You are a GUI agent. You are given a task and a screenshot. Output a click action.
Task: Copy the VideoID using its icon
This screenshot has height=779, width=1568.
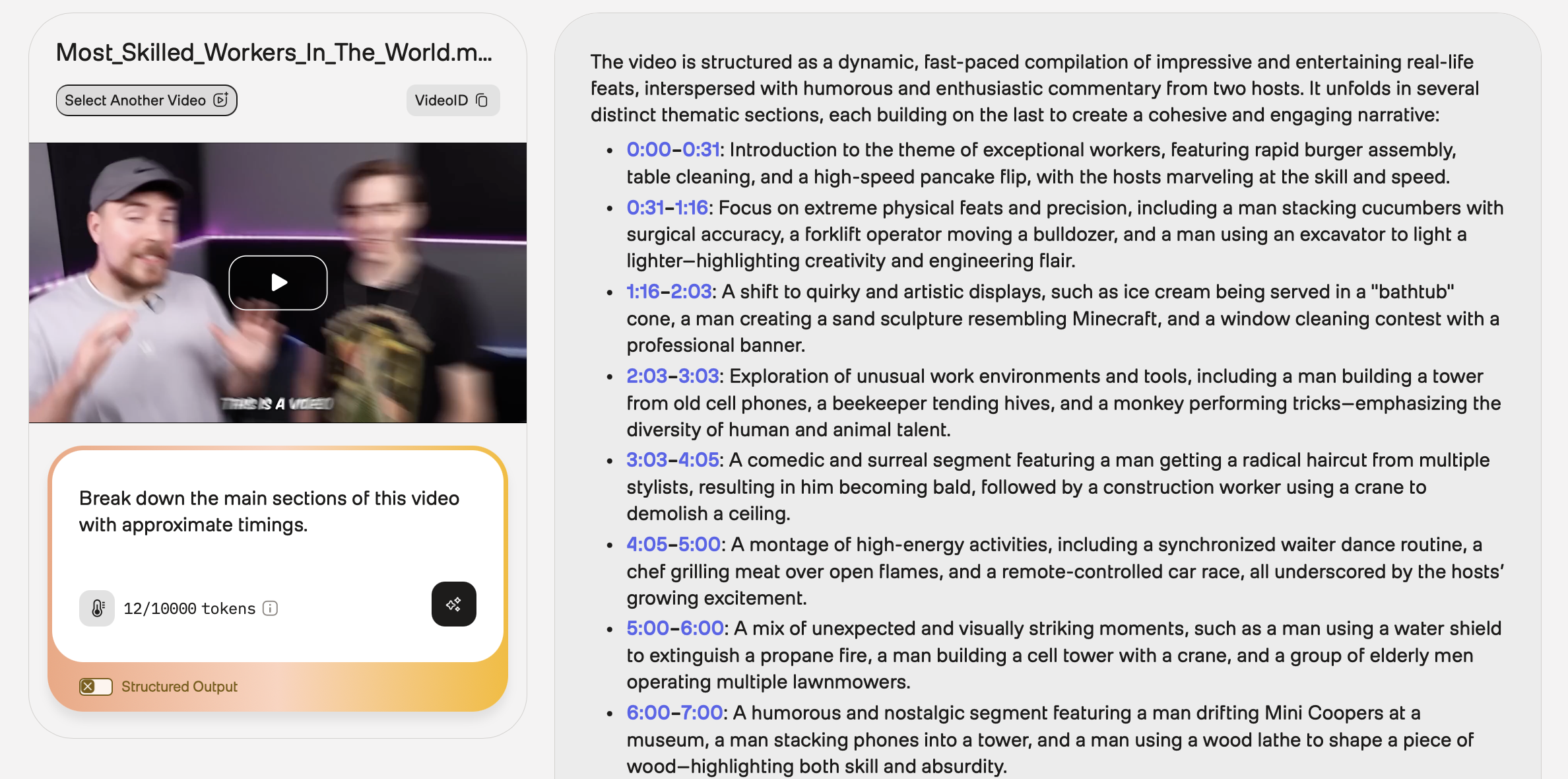coord(482,100)
